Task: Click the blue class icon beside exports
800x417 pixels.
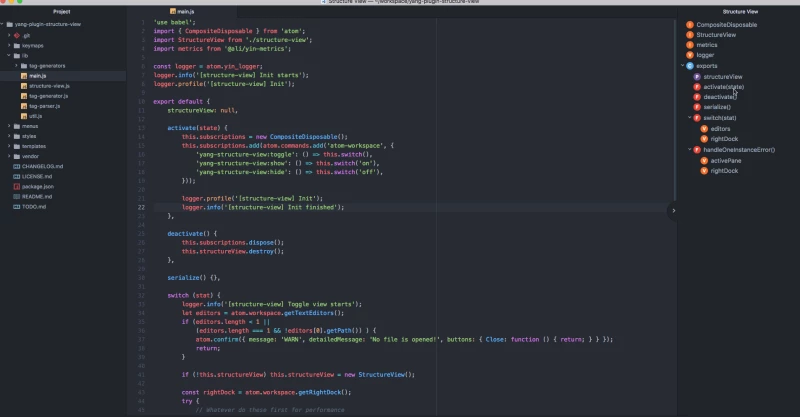Action: [x=689, y=66]
